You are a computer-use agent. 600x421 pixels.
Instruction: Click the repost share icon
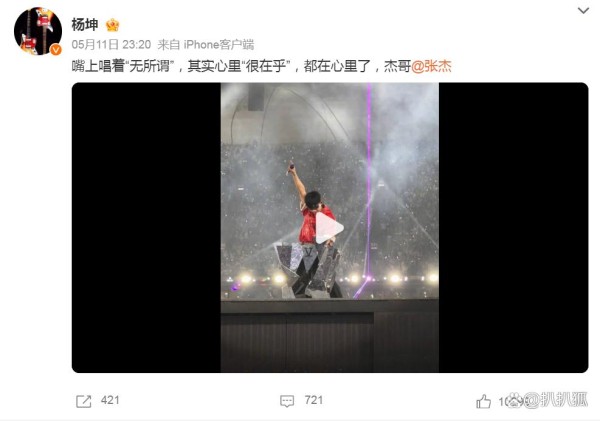click(x=83, y=401)
